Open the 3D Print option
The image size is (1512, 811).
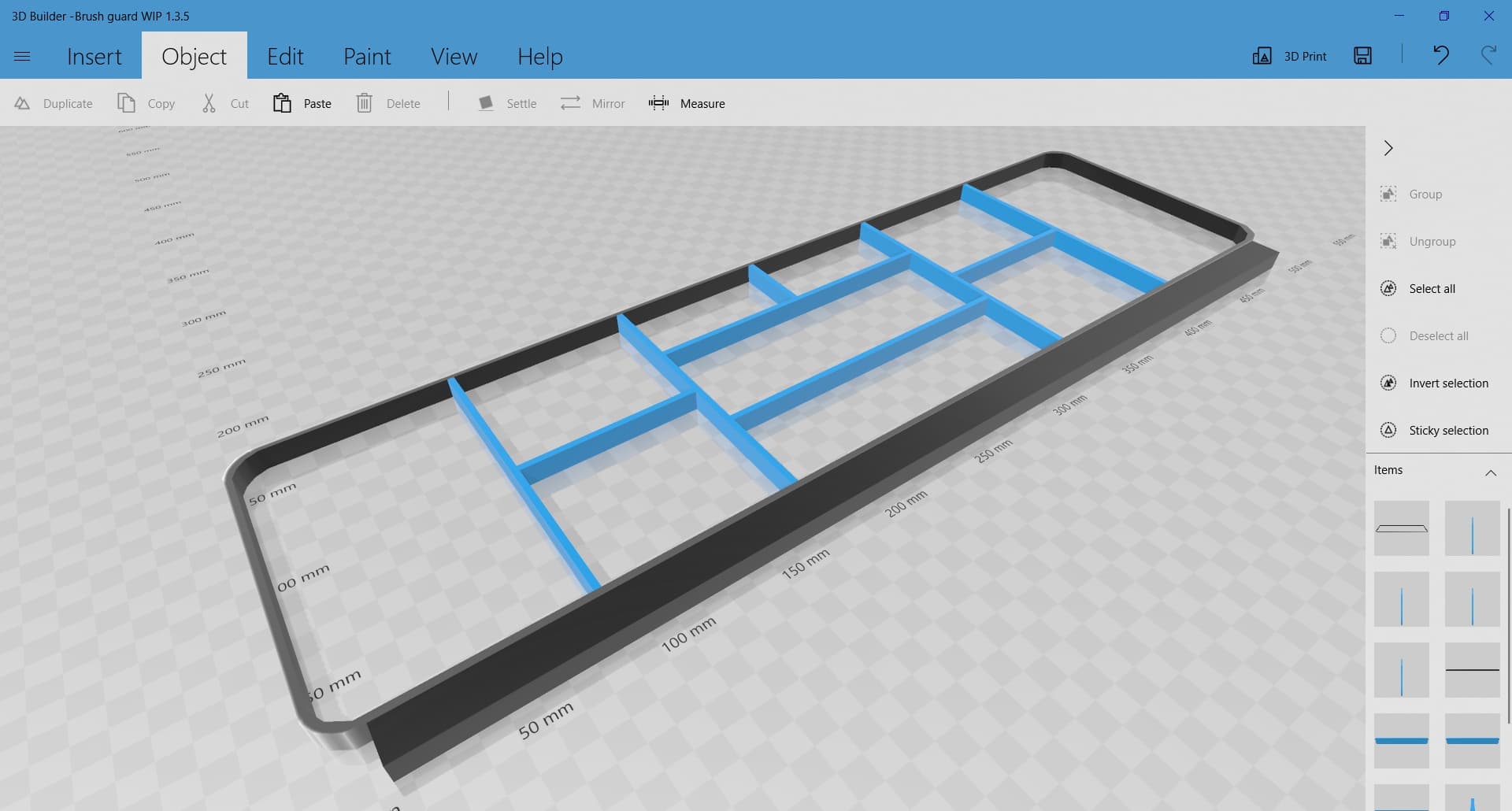point(1290,56)
